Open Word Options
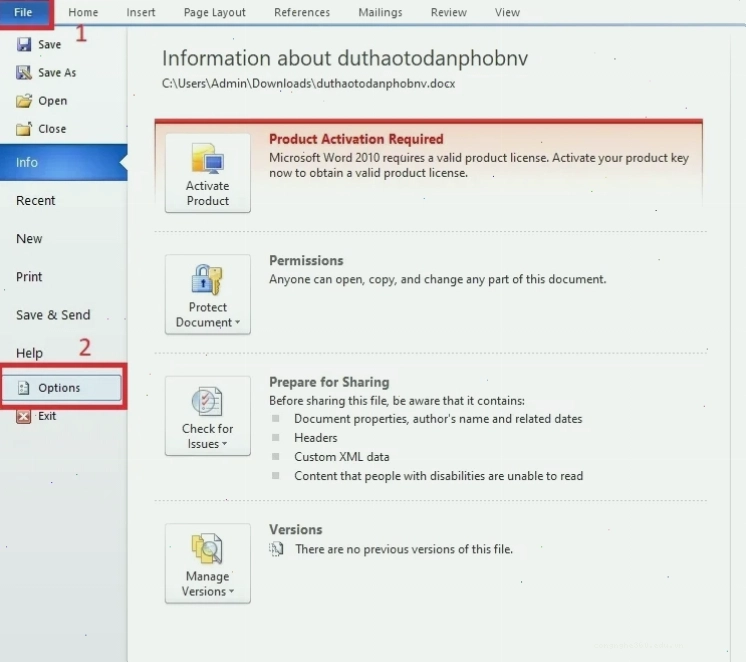Image resolution: width=746 pixels, height=662 pixels. (x=62, y=387)
